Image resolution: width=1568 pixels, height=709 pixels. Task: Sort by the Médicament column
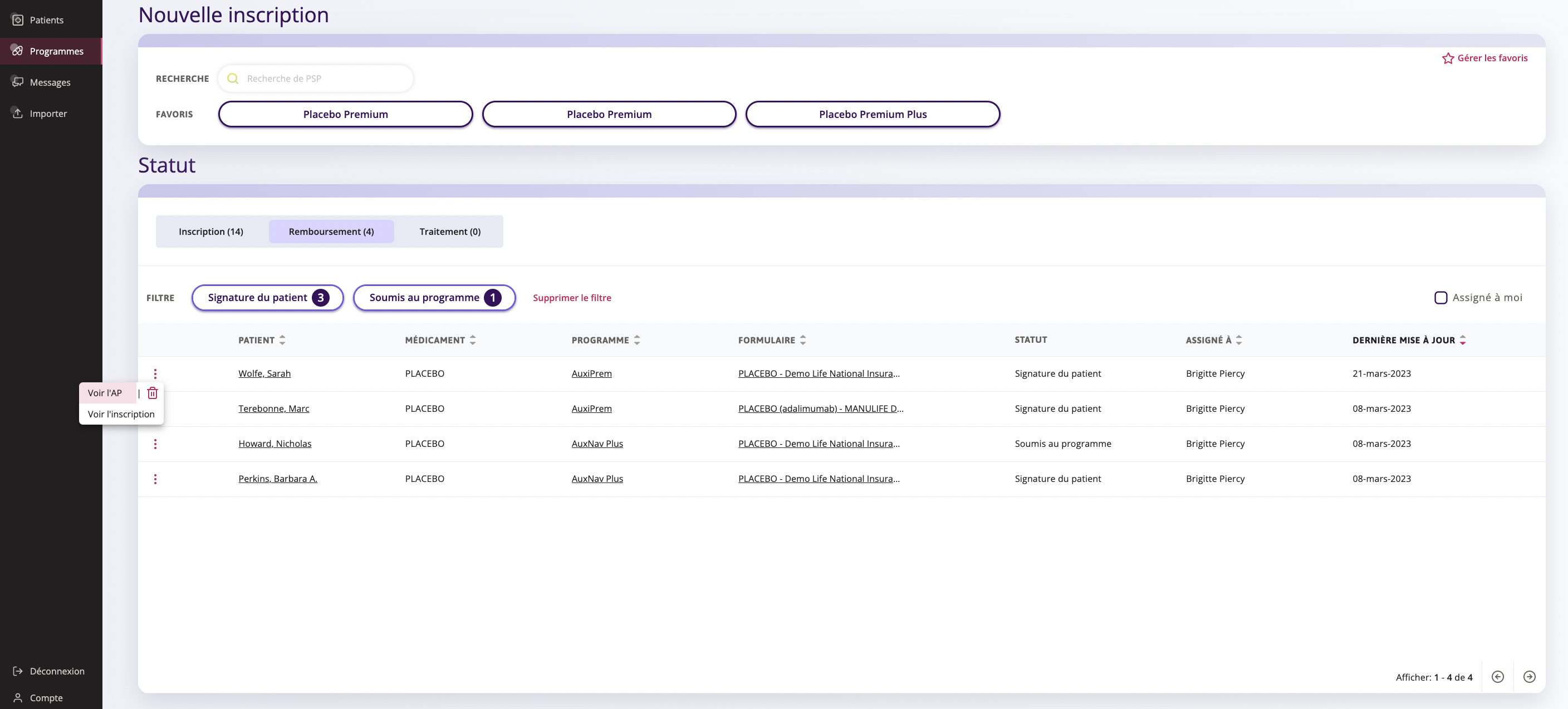point(473,340)
